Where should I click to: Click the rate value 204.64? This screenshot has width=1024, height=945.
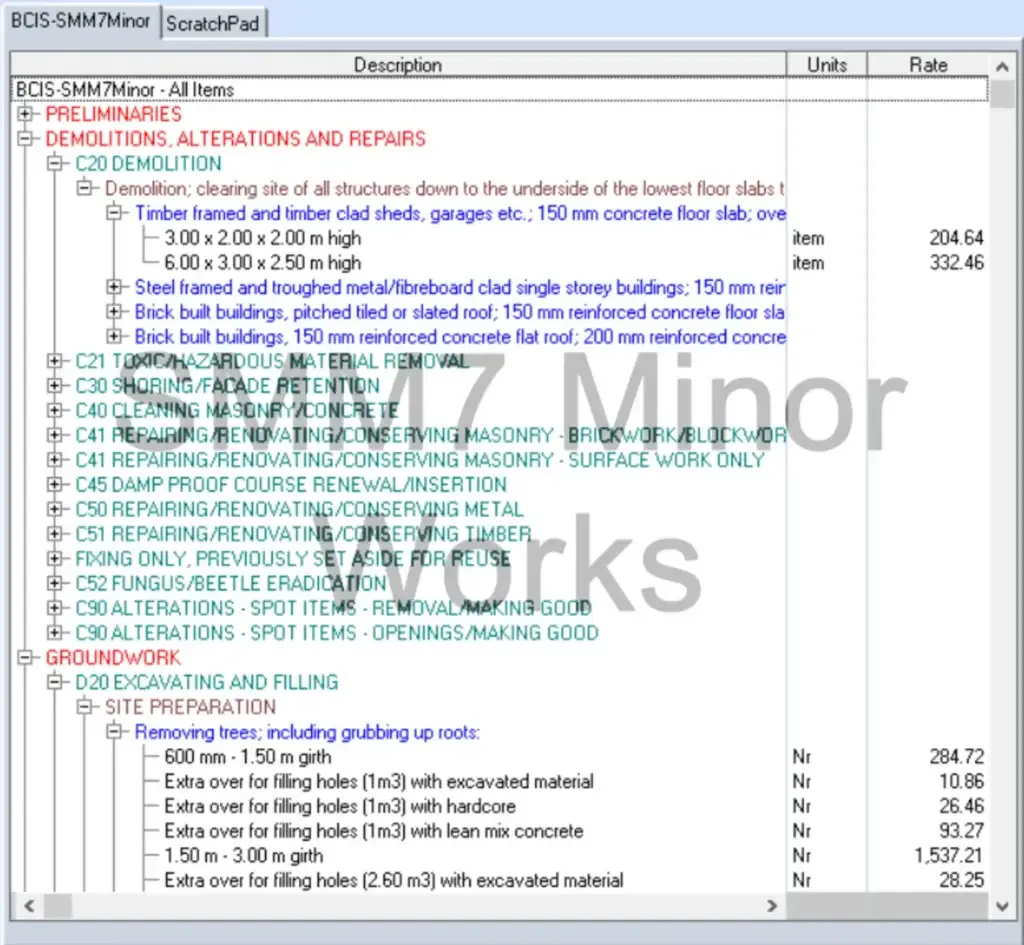pos(956,238)
